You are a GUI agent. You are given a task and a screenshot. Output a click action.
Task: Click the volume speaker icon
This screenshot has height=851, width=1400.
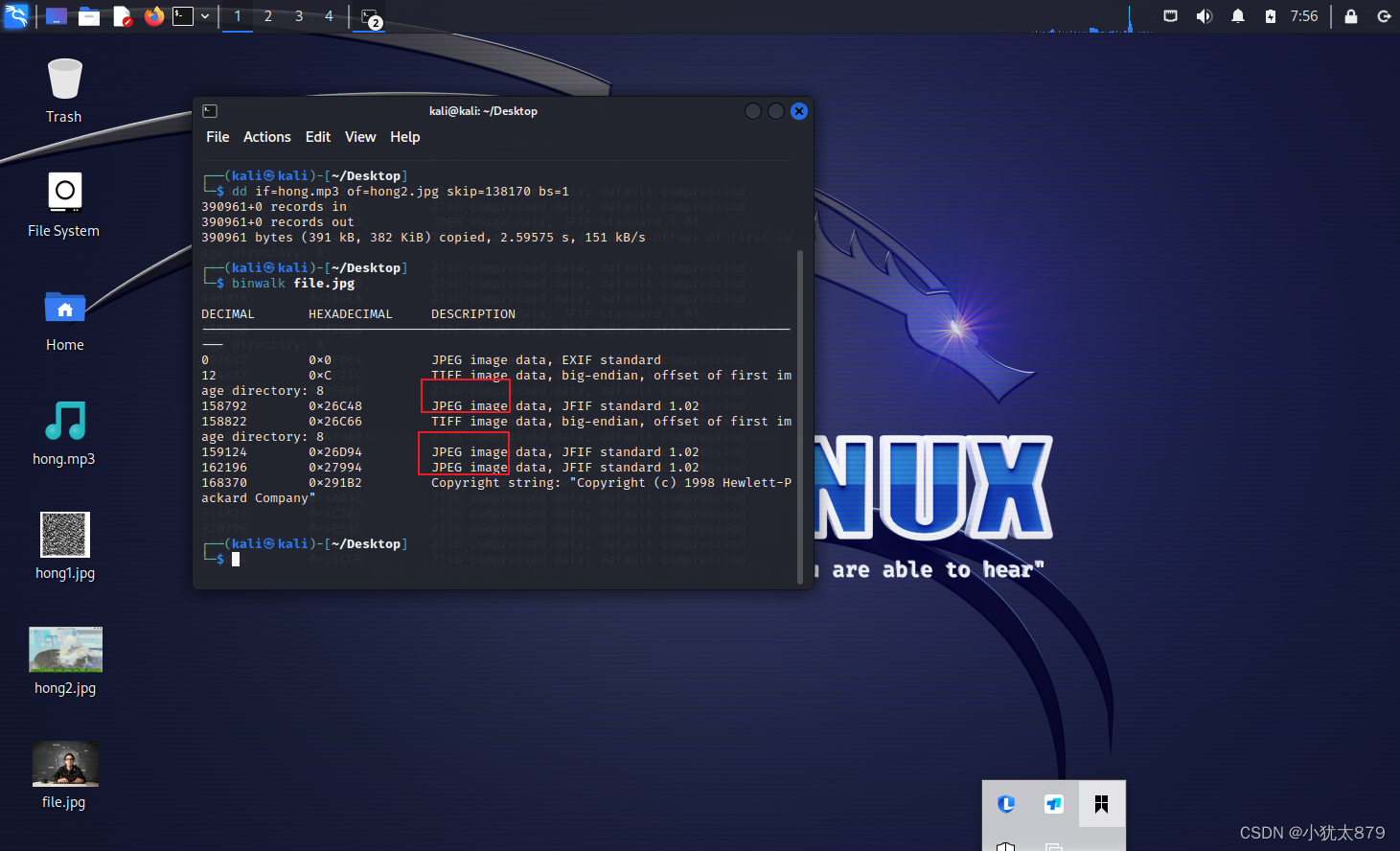point(1205,16)
